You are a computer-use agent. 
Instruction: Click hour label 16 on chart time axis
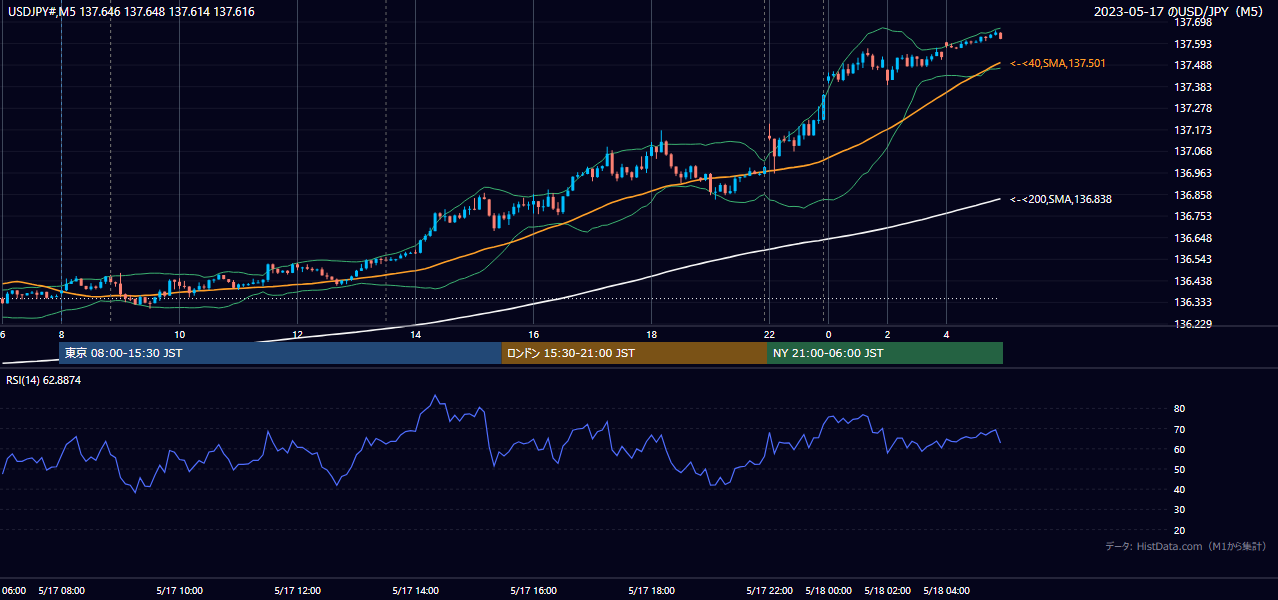pyautogui.click(x=533, y=334)
